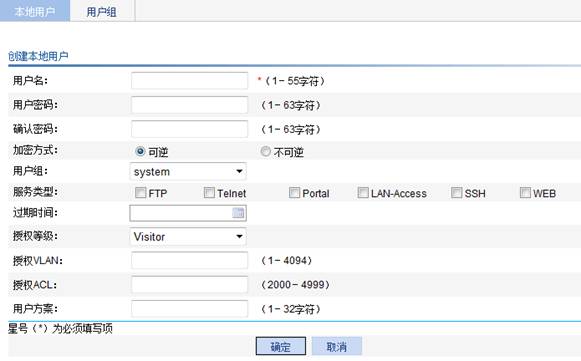Tick the Portal service checkbox
This screenshot has height=361, width=581.
tap(294, 192)
